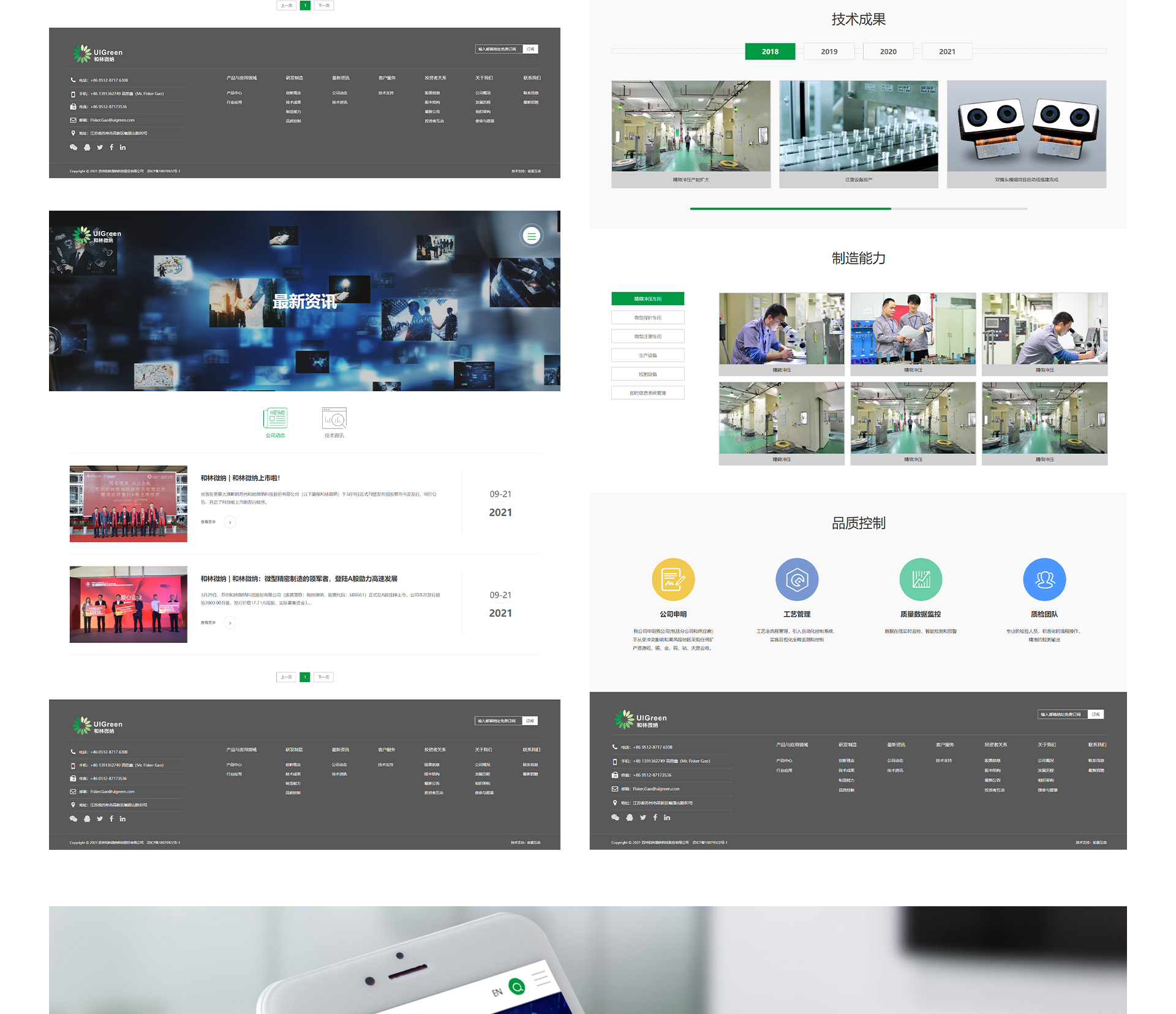Screen dimensions: 1176x1014
Task: Click 订阅 button in footer above 最新资讯 banner
Action: (530, 49)
